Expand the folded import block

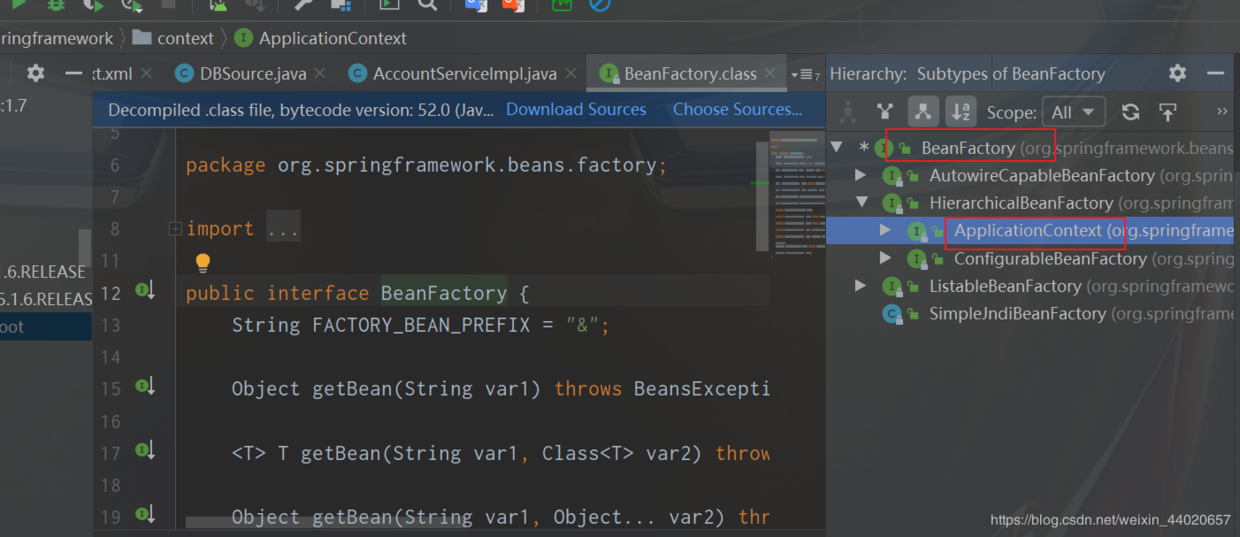176,229
